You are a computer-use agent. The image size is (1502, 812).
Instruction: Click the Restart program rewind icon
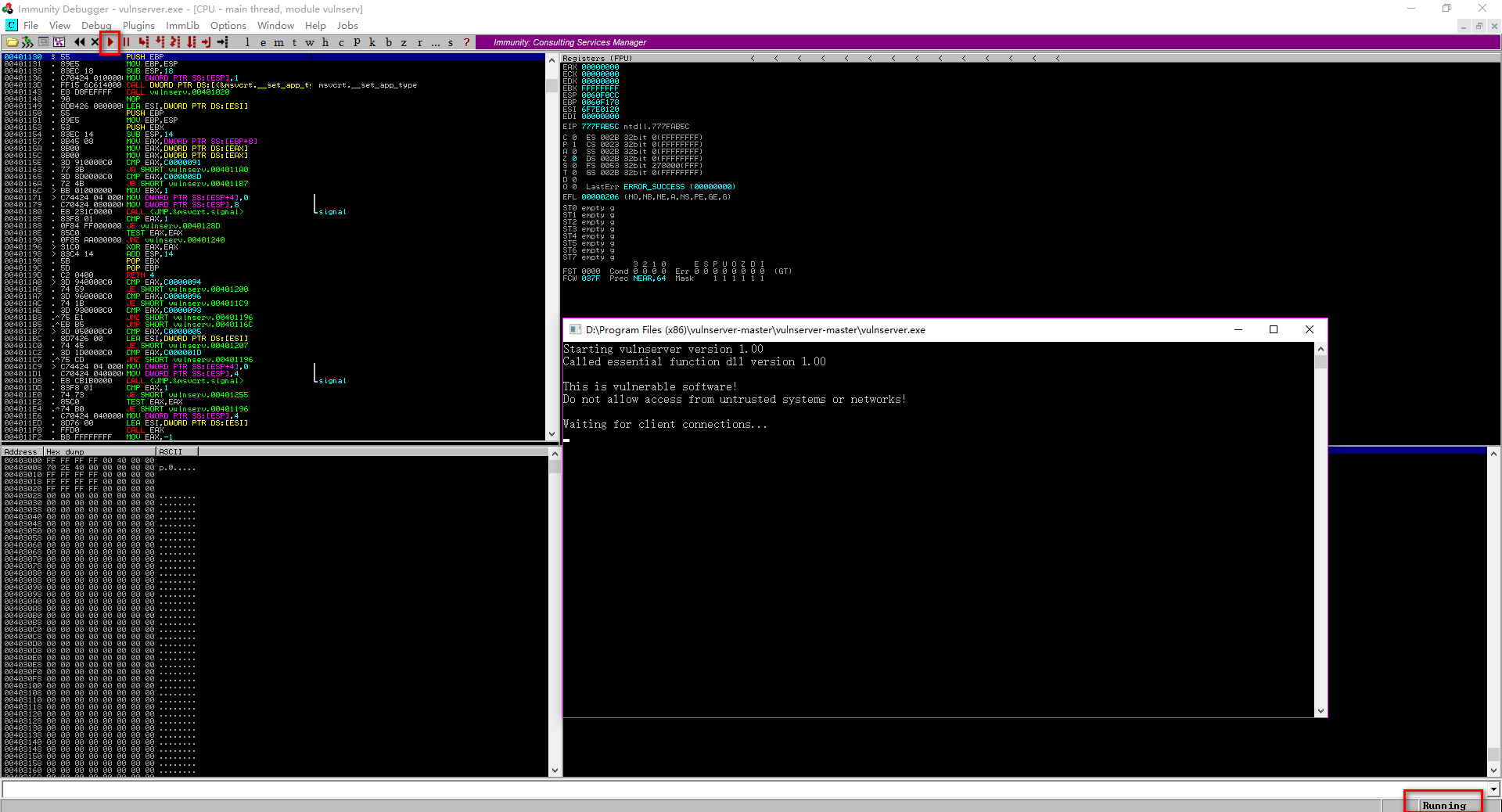pos(79,42)
